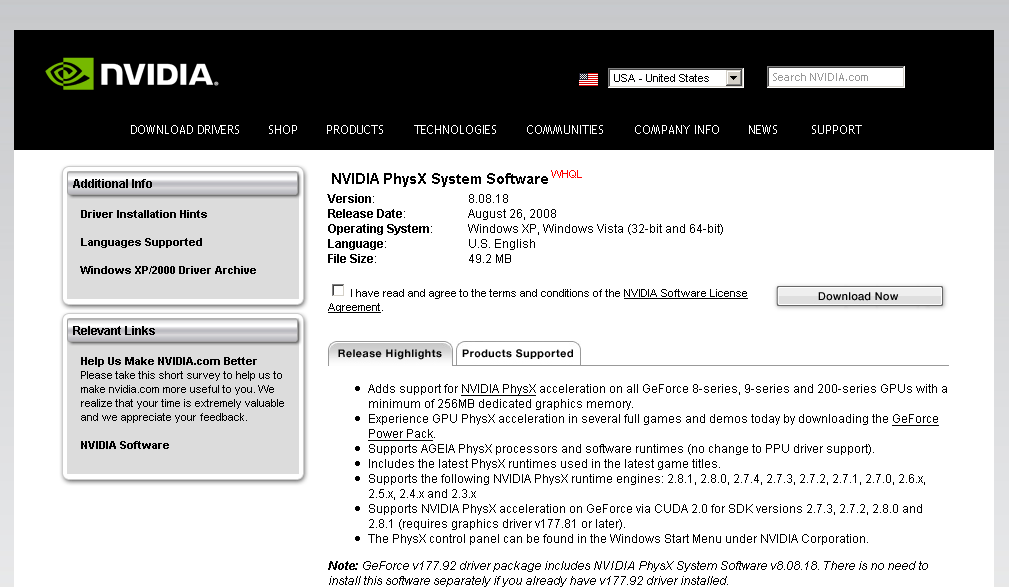Go to the Technologies menu

(x=455, y=130)
